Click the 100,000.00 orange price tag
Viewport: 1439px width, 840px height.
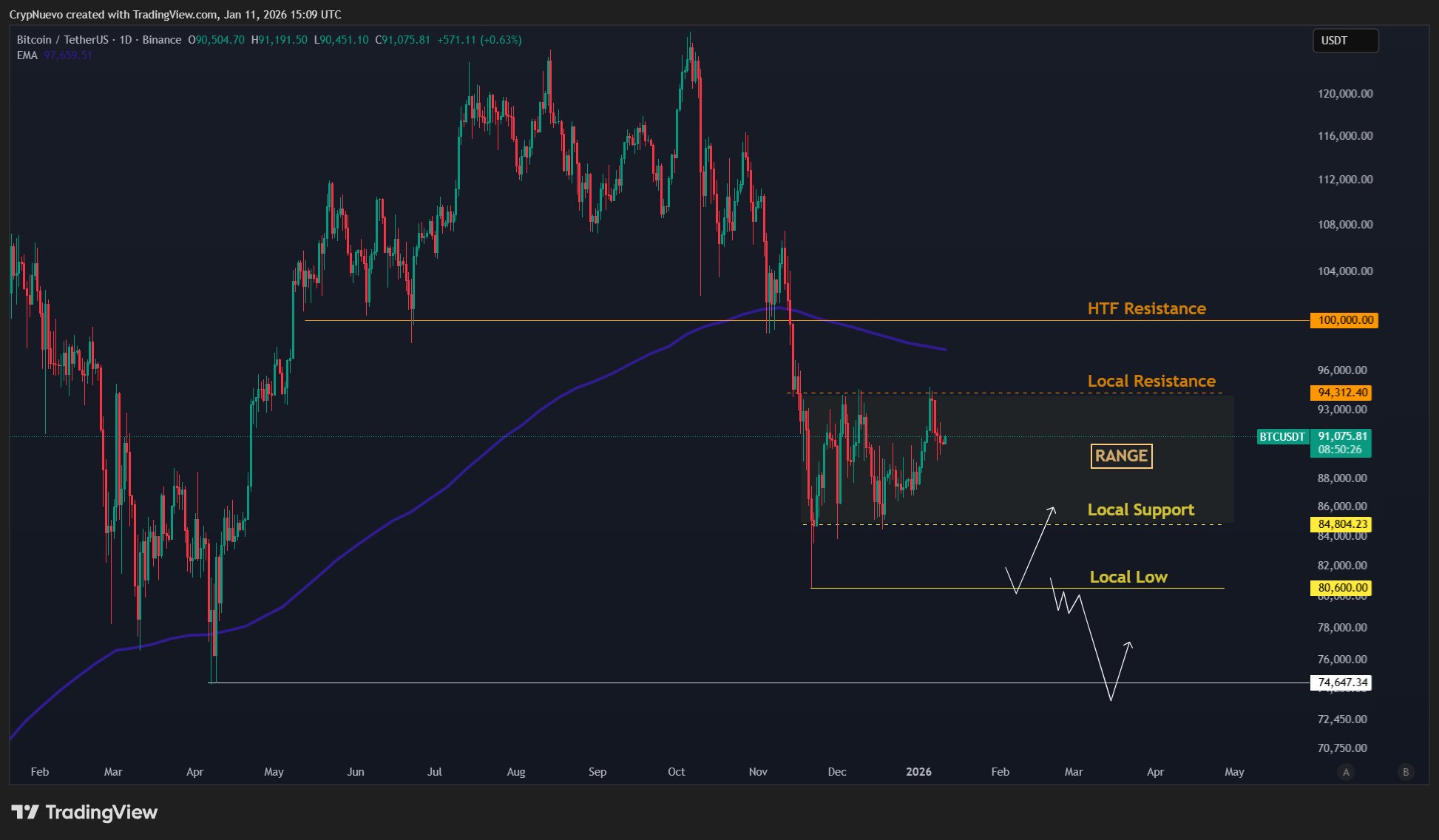point(1344,320)
